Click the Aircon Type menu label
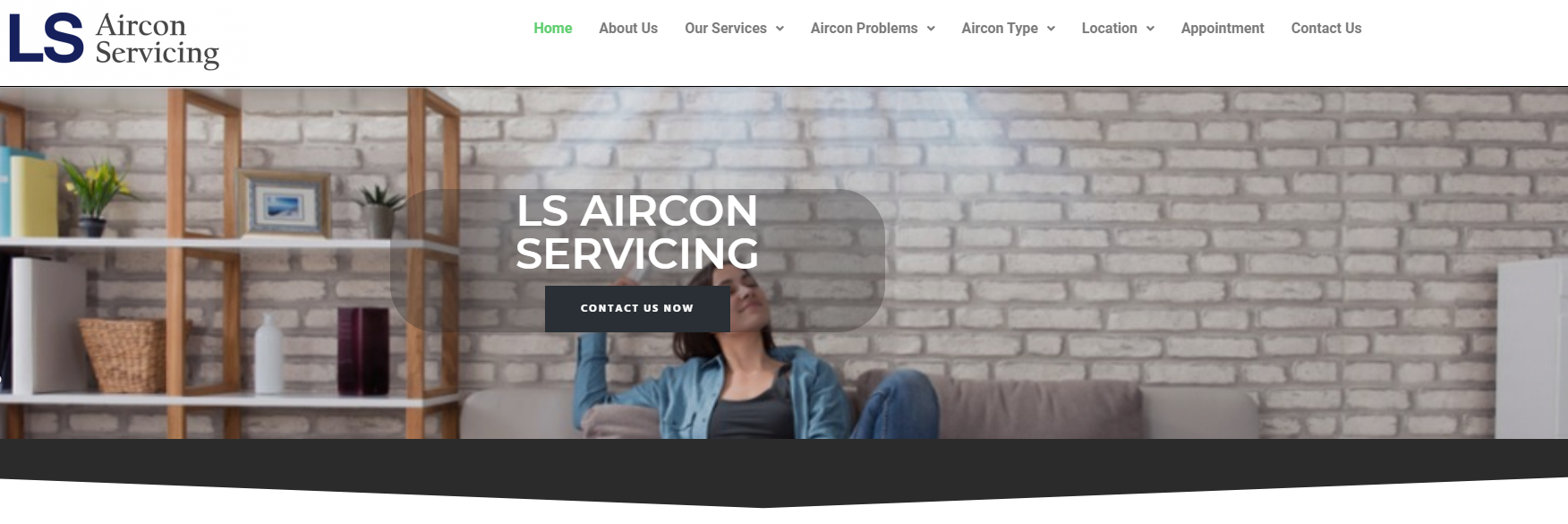 tap(1000, 29)
